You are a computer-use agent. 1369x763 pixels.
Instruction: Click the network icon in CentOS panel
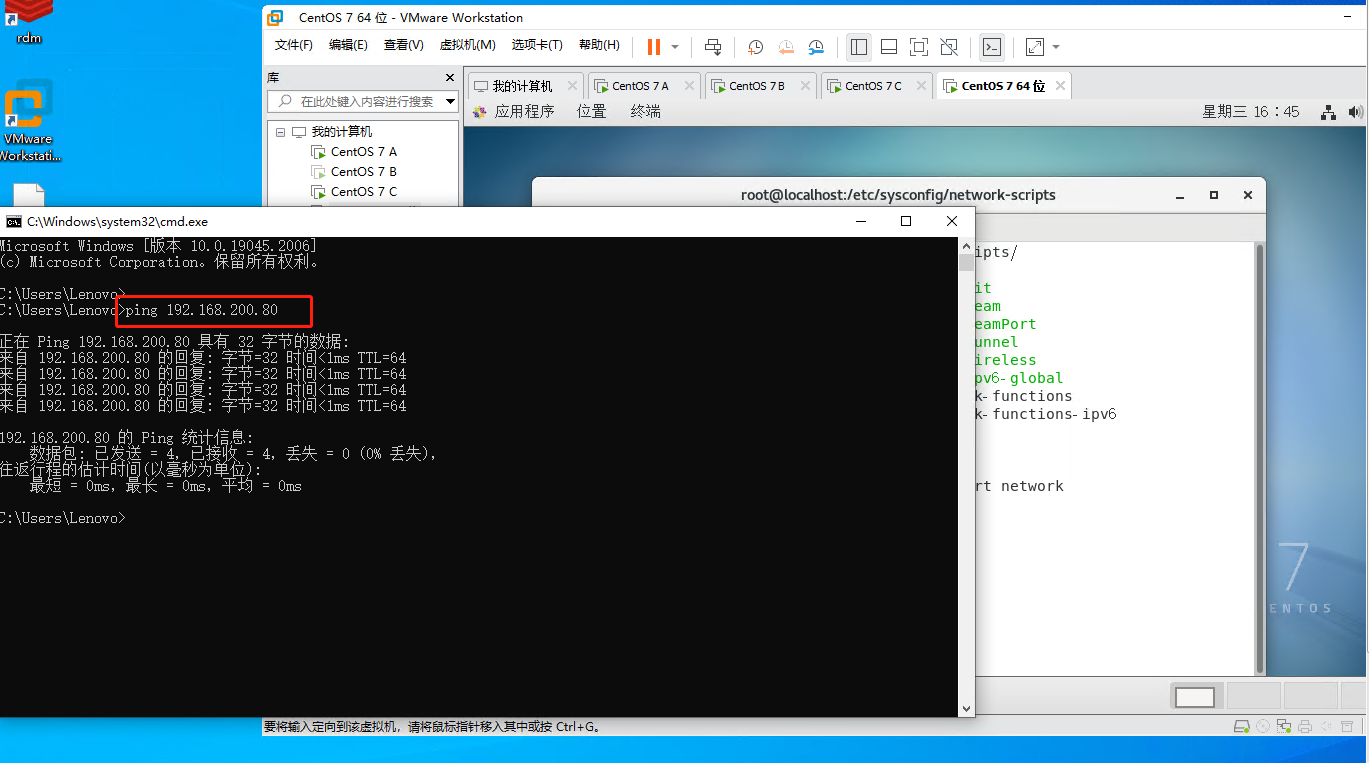coord(1328,112)
